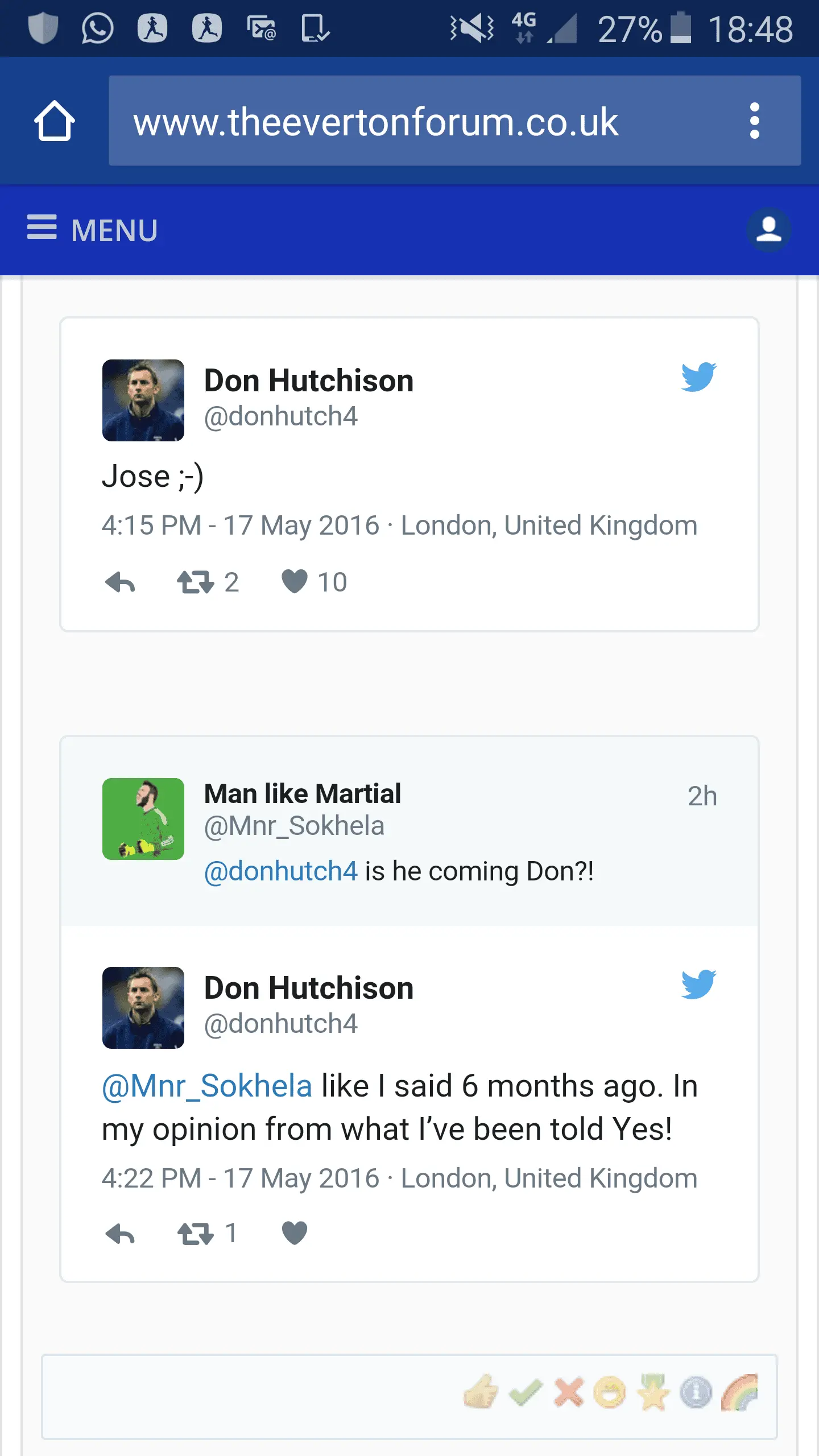Open Don Hutchison avatar on first tweet
The width and height of the screenshot is (819, 1456).
143,400
